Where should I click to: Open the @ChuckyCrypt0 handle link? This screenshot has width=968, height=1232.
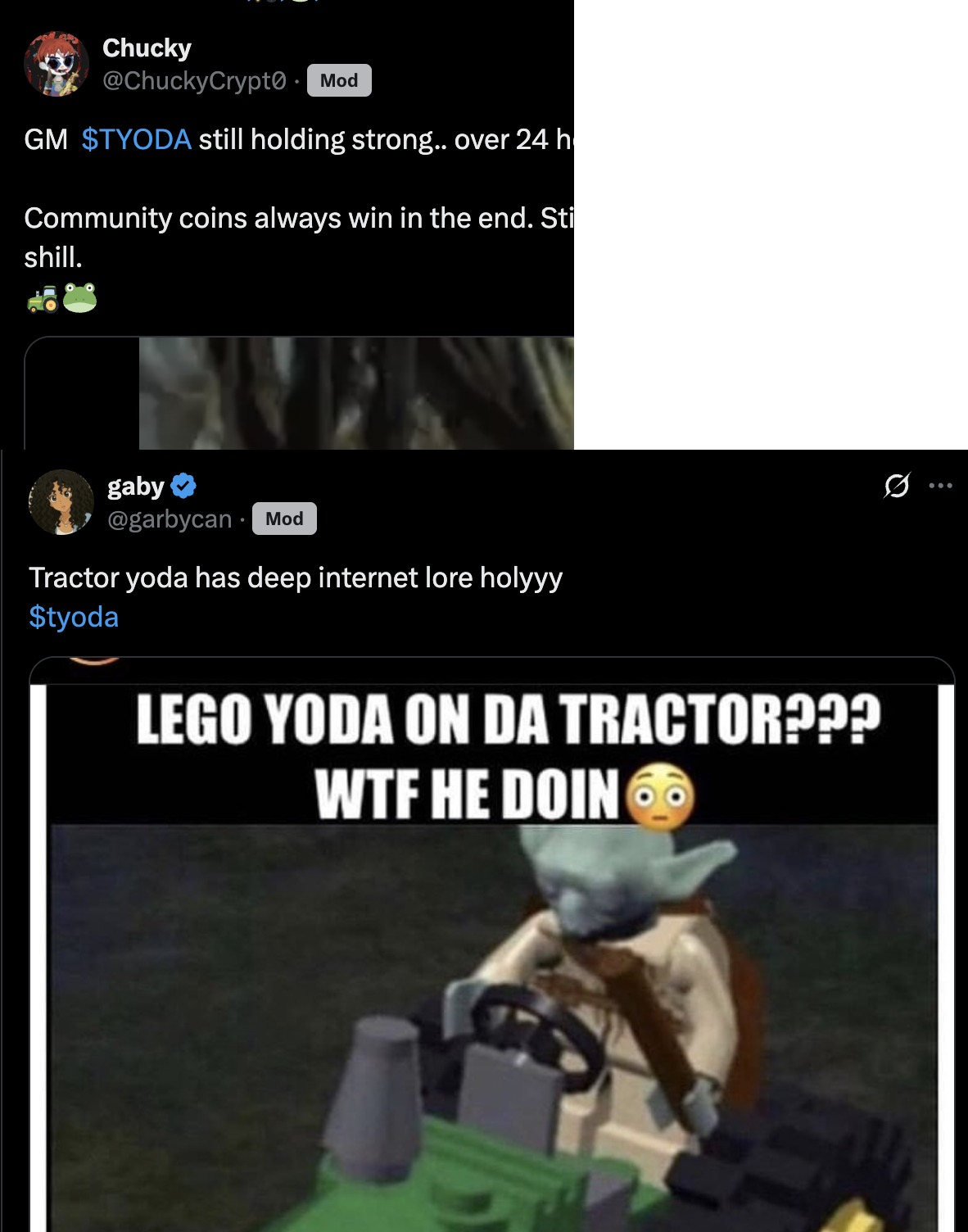pyautogui.click(x=194, y=80)
